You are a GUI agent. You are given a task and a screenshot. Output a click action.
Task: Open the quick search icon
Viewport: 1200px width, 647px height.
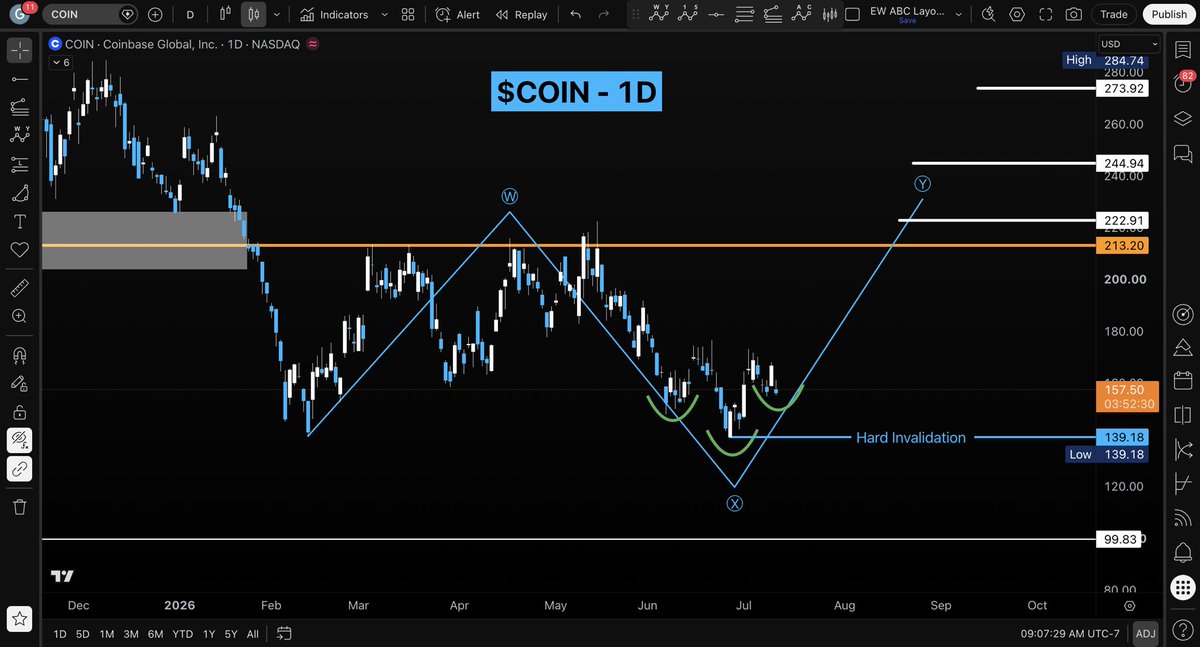[989, 14]
